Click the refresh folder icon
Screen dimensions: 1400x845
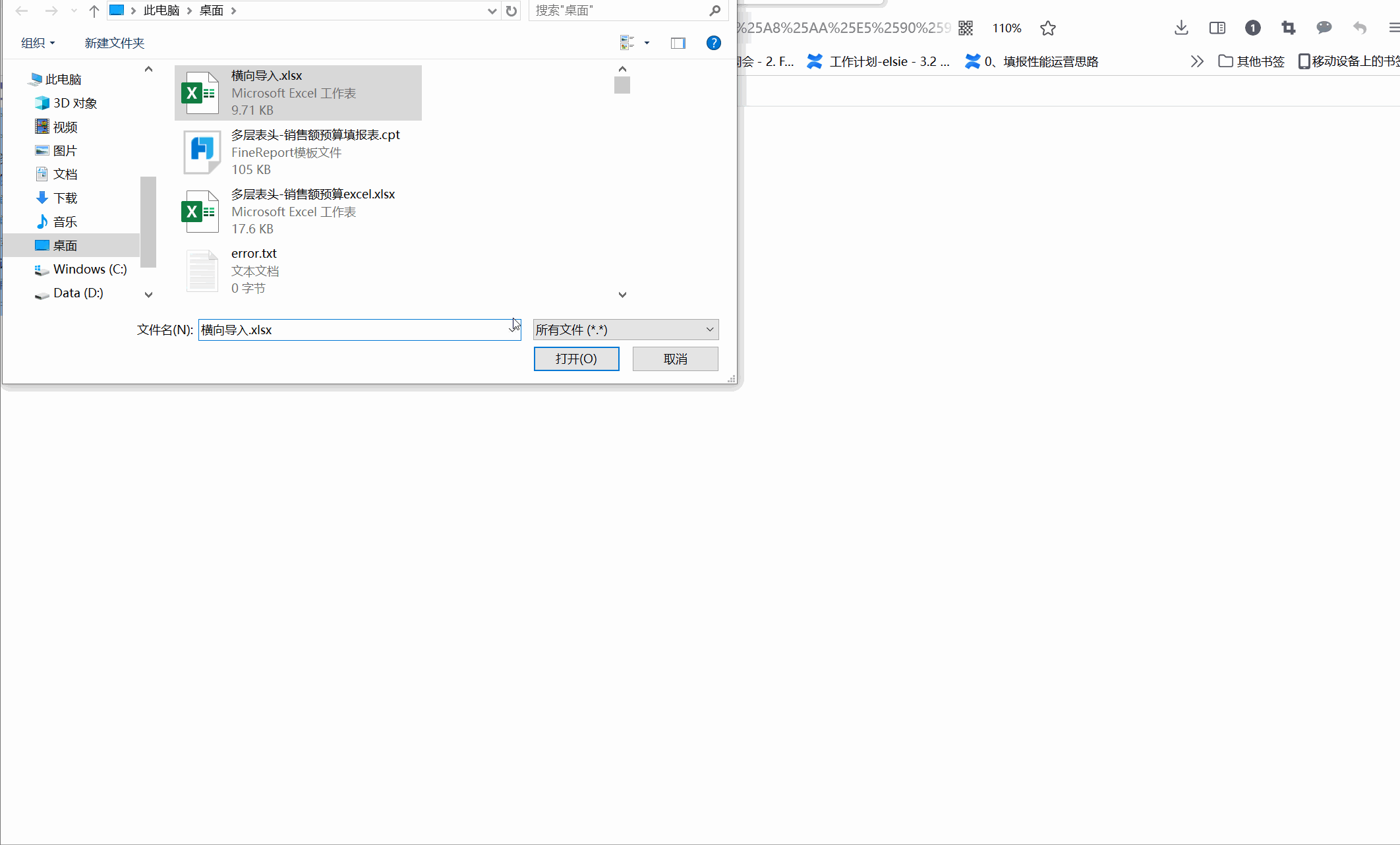tap(511, 11)
